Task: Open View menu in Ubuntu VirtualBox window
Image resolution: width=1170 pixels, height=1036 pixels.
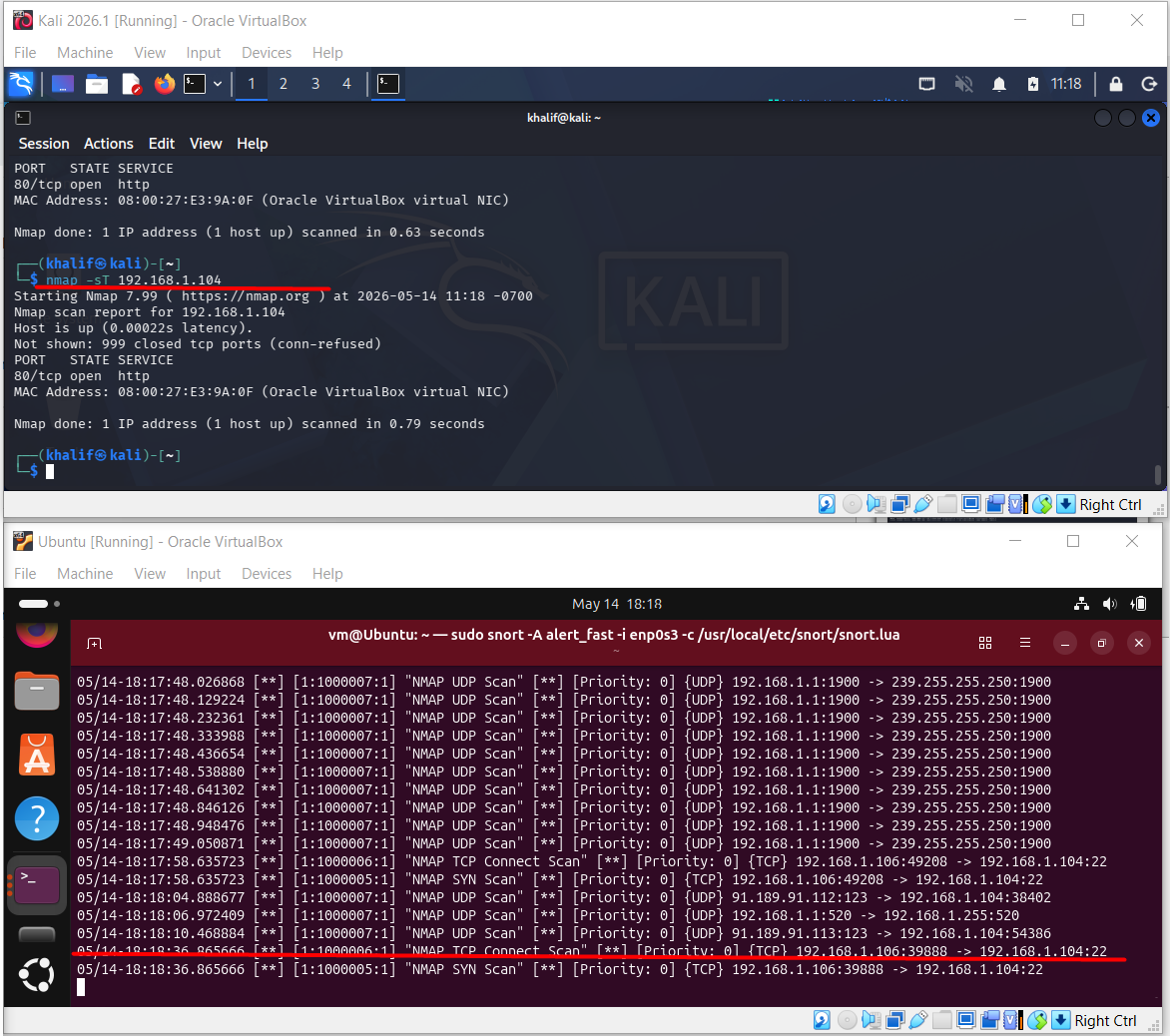Action: pyautogui.click(x=149, y=574)
